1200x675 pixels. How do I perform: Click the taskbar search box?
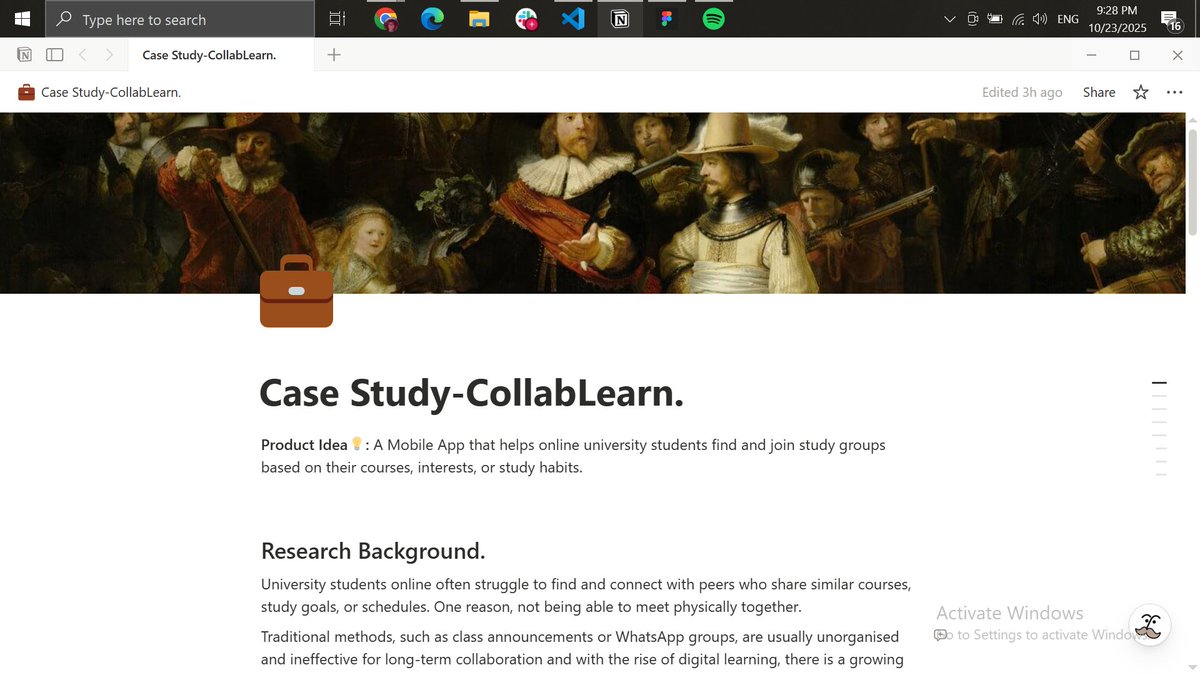point(180,19)
